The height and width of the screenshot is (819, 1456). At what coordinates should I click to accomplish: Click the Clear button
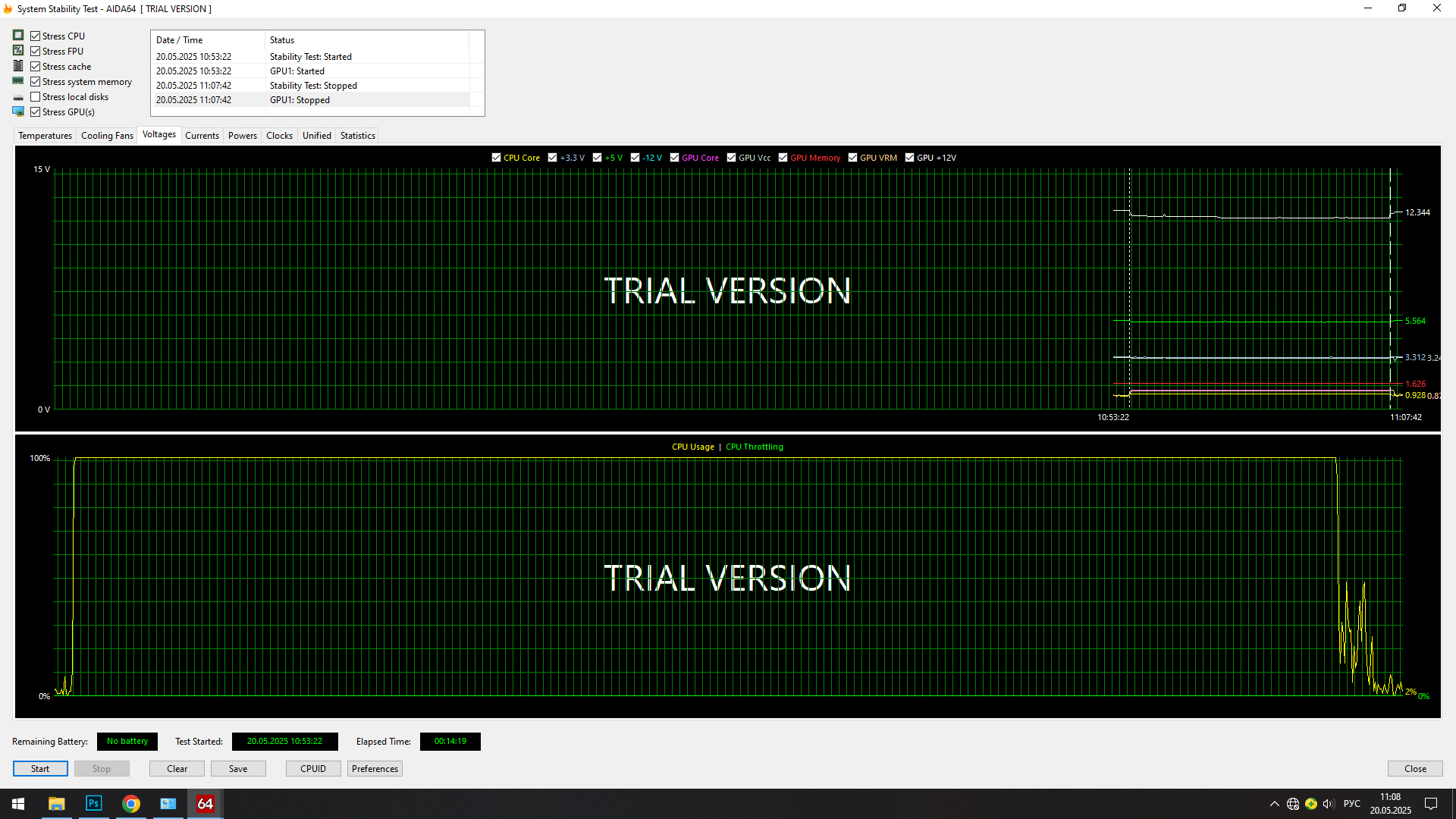tap(177, 769)
